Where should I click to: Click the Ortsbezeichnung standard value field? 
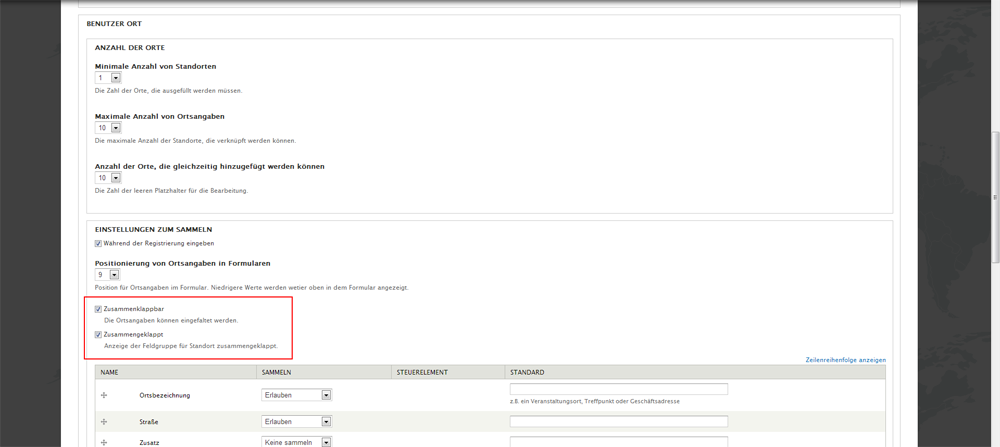click(618, 389)
